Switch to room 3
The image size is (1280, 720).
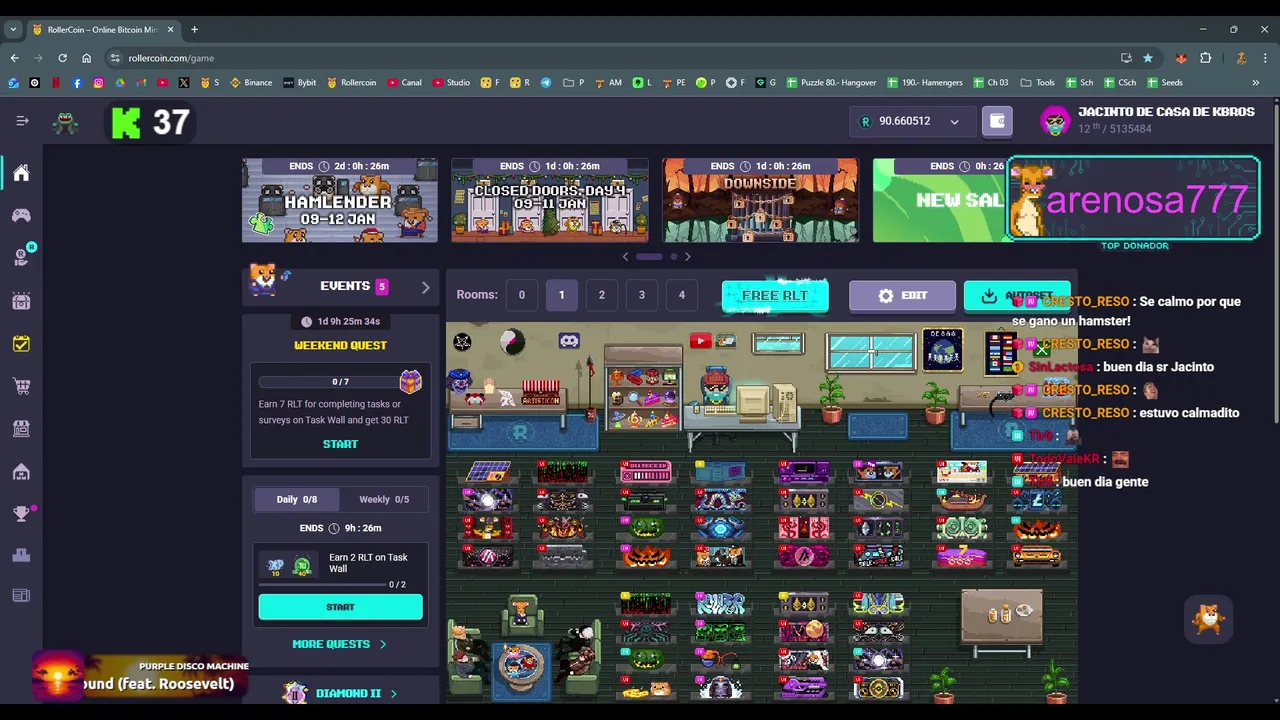tap(641, 295)
